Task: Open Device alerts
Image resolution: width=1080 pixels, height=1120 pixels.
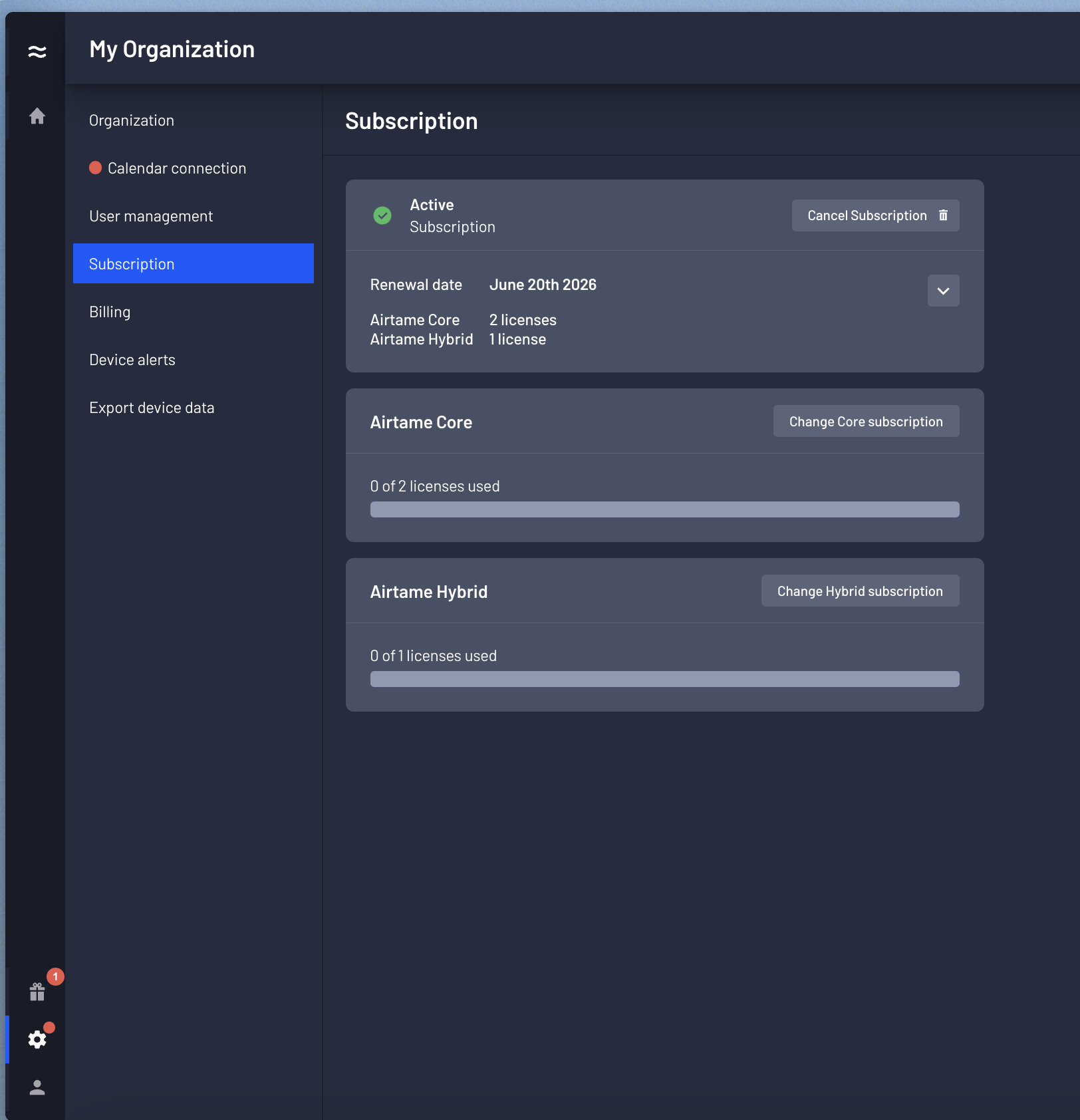Action: (x=132, y=359)
